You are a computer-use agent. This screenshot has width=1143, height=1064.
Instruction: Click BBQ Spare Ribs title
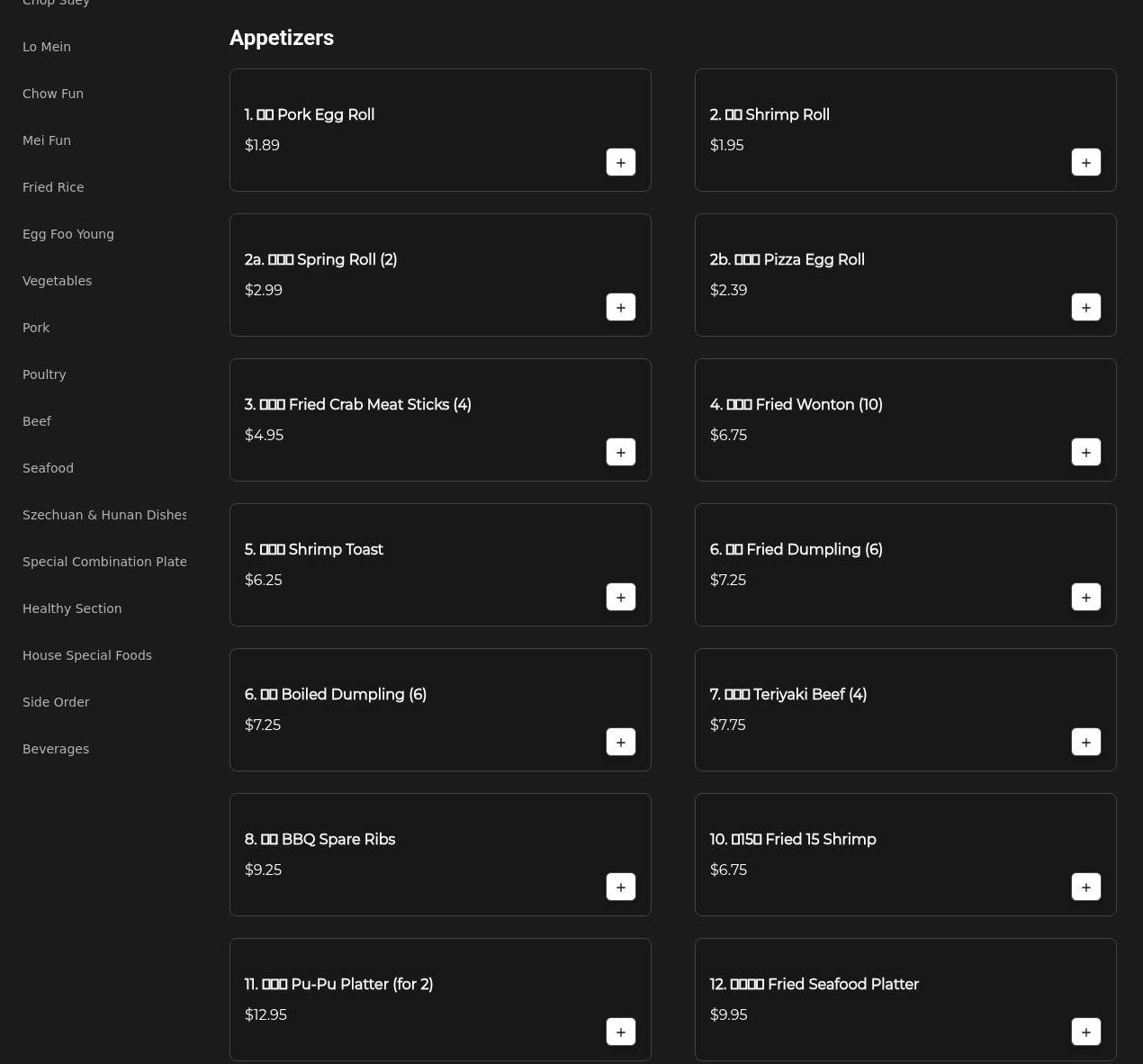point(319,839)
